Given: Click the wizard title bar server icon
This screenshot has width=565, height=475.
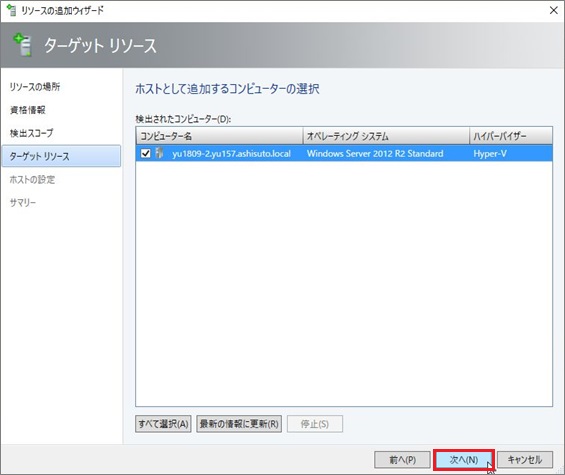Looking at the screenshot, I should click(x=12, y=10).
